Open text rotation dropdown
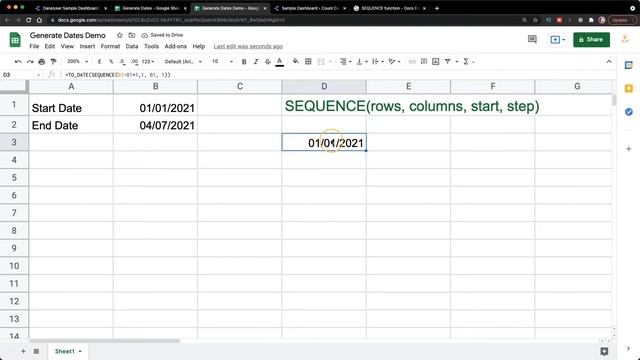Image resolution: width=640 pixels, height=360 pixels. pyautogui.click(x=394, y=62)
